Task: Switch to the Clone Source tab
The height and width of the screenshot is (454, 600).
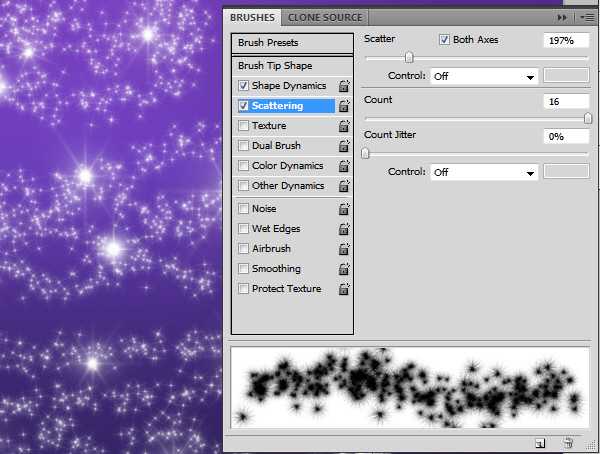Action: click(x=325, y=17)
